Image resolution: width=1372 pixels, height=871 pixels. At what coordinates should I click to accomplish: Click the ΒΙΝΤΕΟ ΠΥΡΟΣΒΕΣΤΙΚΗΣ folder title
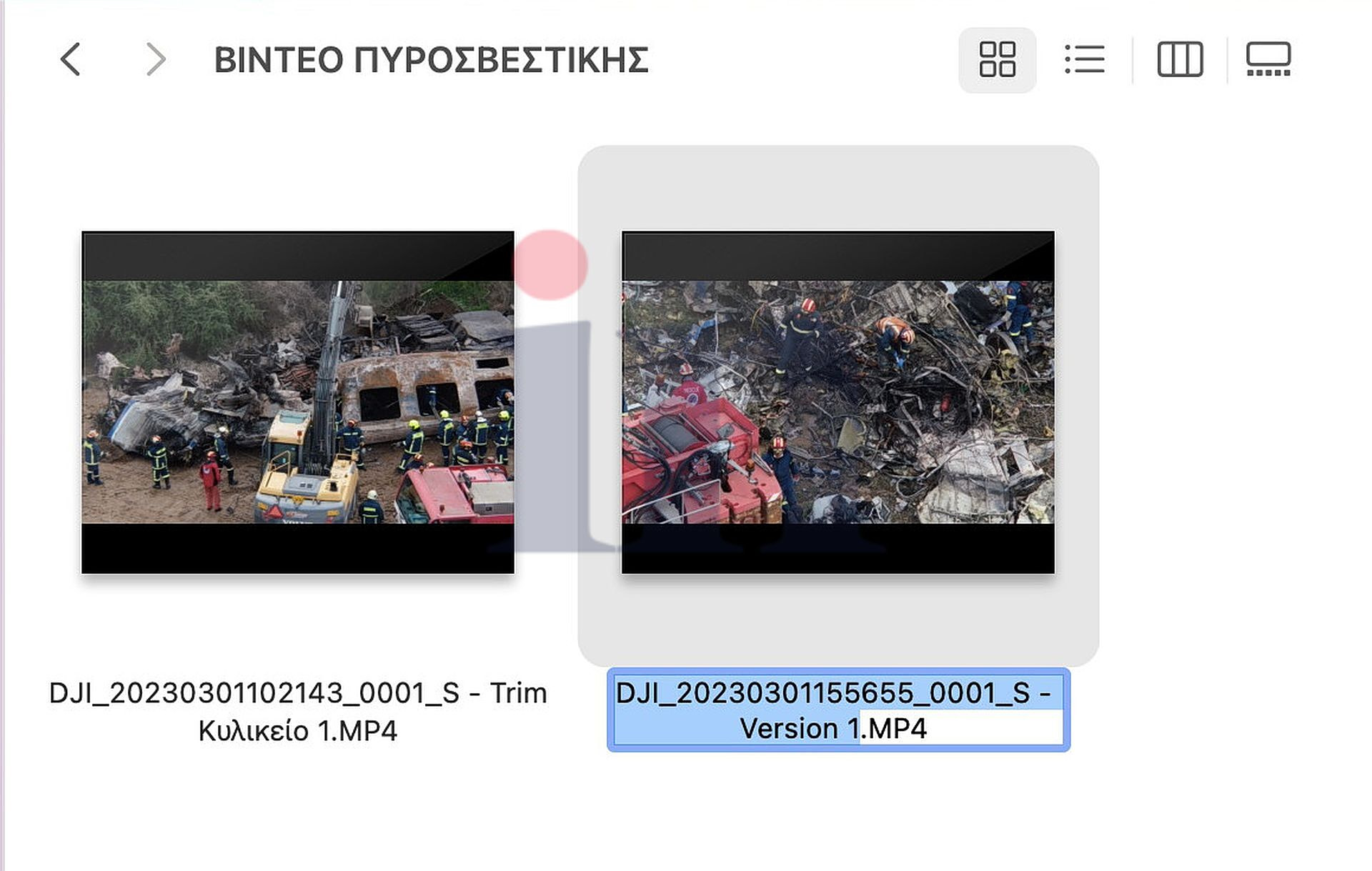tap(431, 60)
